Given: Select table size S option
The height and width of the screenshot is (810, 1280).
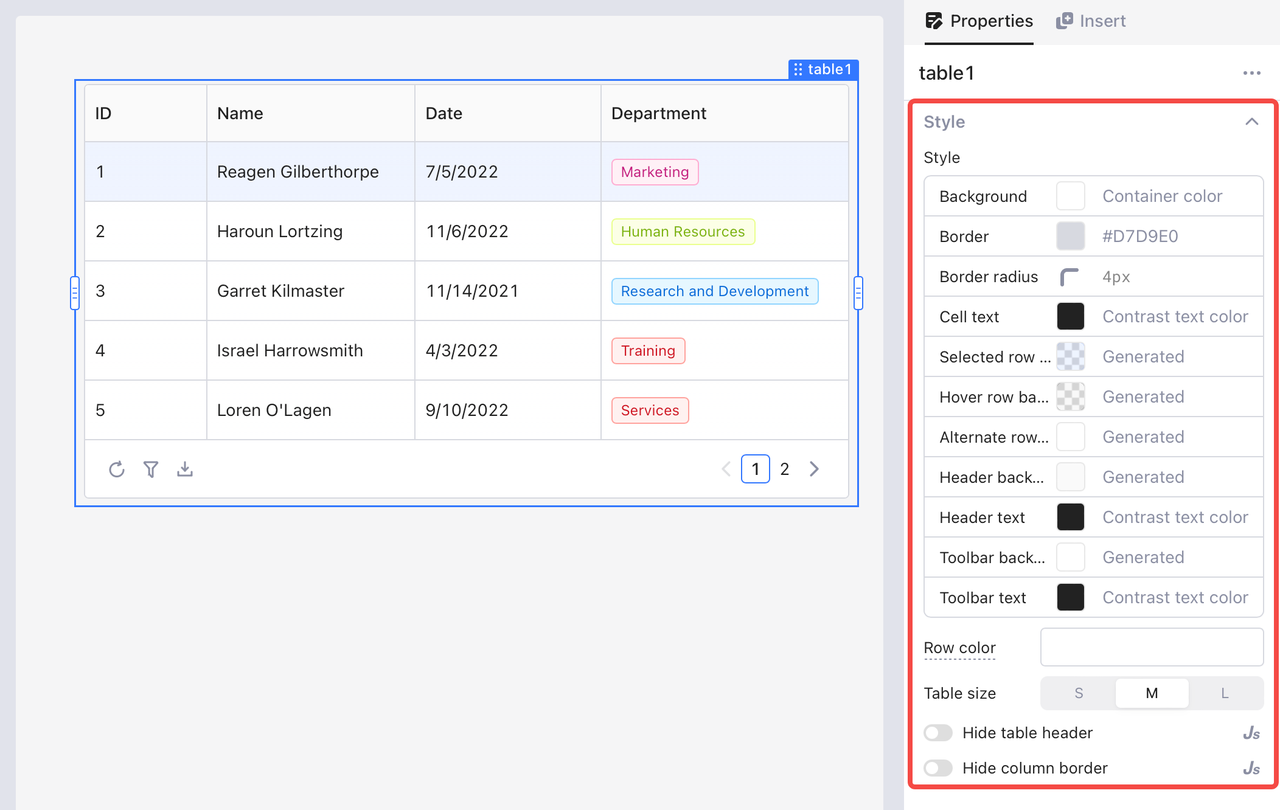Looking at the screenshot, I should click(x=1079, y=693).
